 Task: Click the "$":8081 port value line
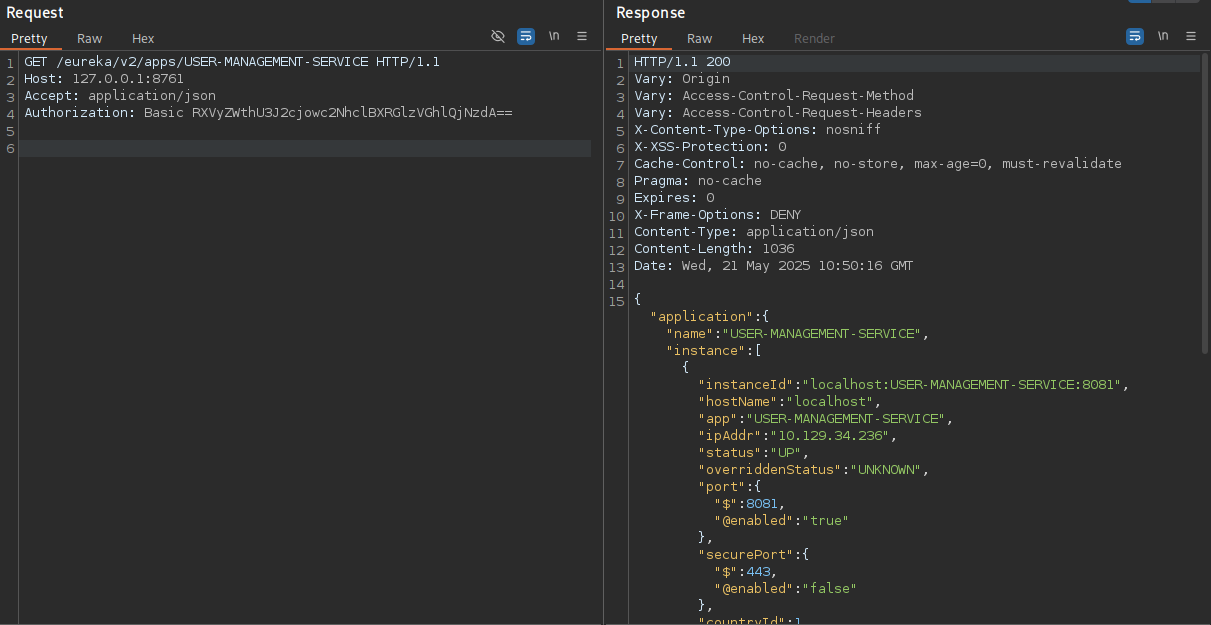tap(750, 504)
